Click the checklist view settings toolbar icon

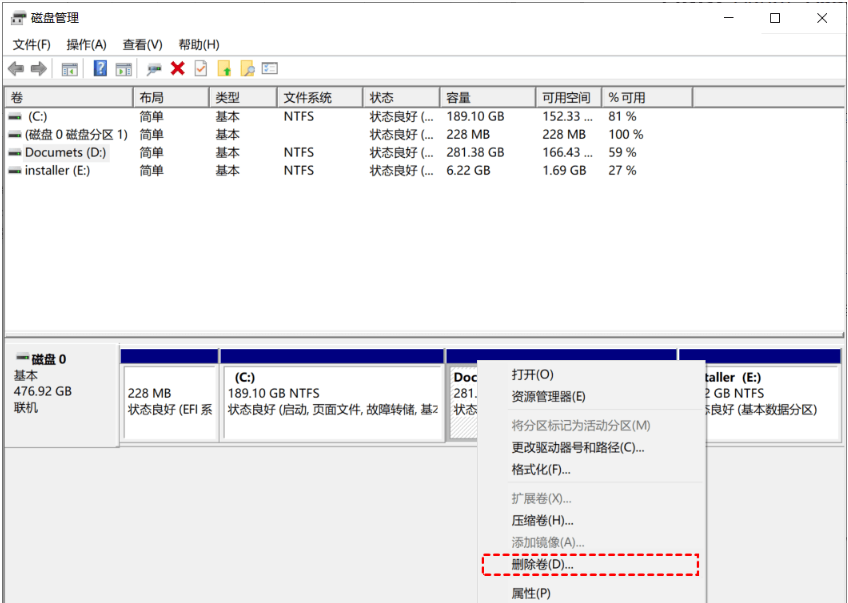[269, 68]
